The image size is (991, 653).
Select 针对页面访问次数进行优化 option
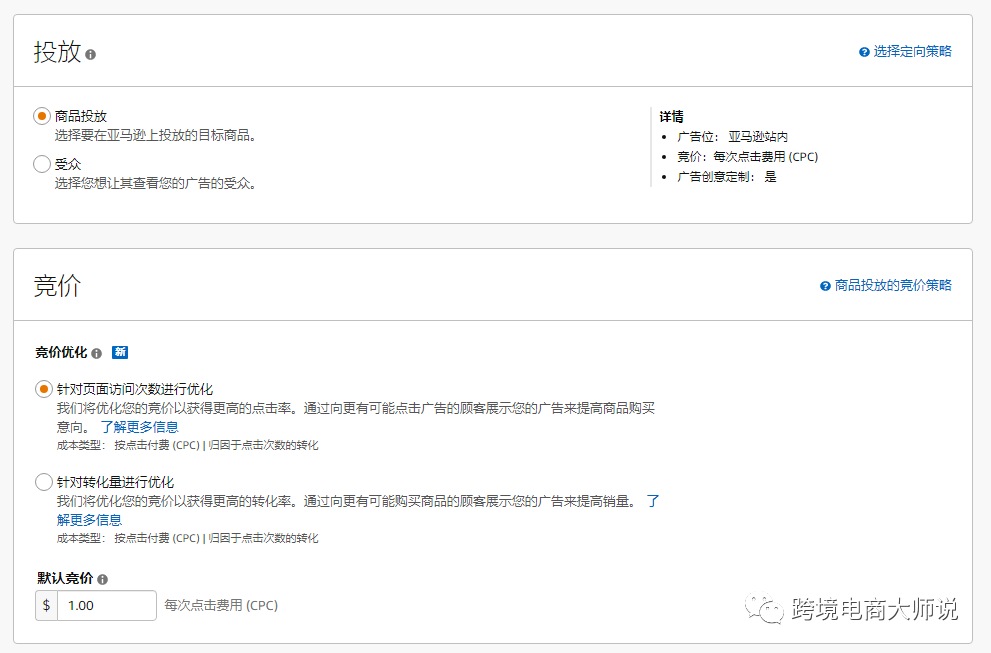(x=44, y=389)
